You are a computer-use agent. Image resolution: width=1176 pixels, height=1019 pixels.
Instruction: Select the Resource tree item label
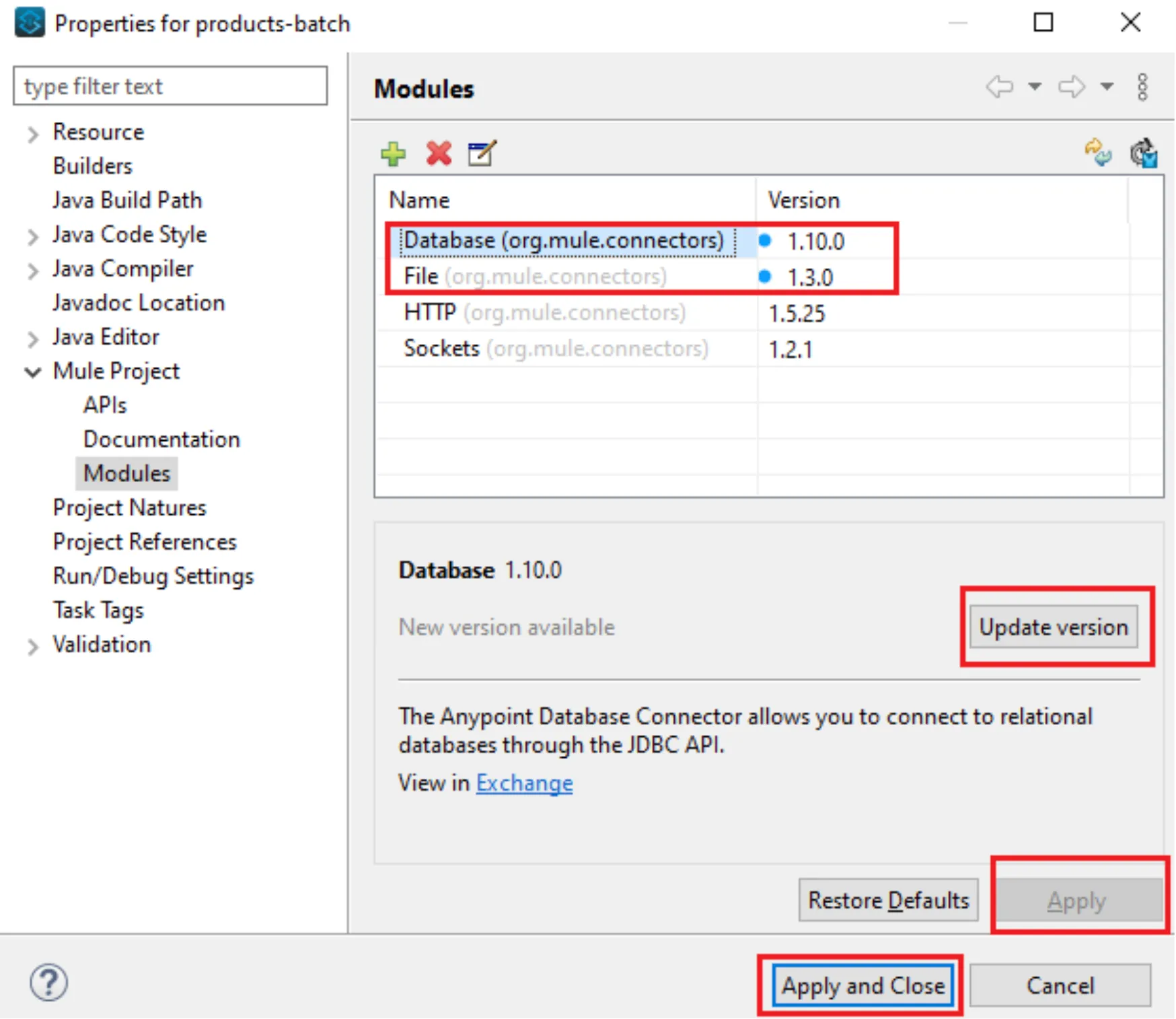coord(98,132)
